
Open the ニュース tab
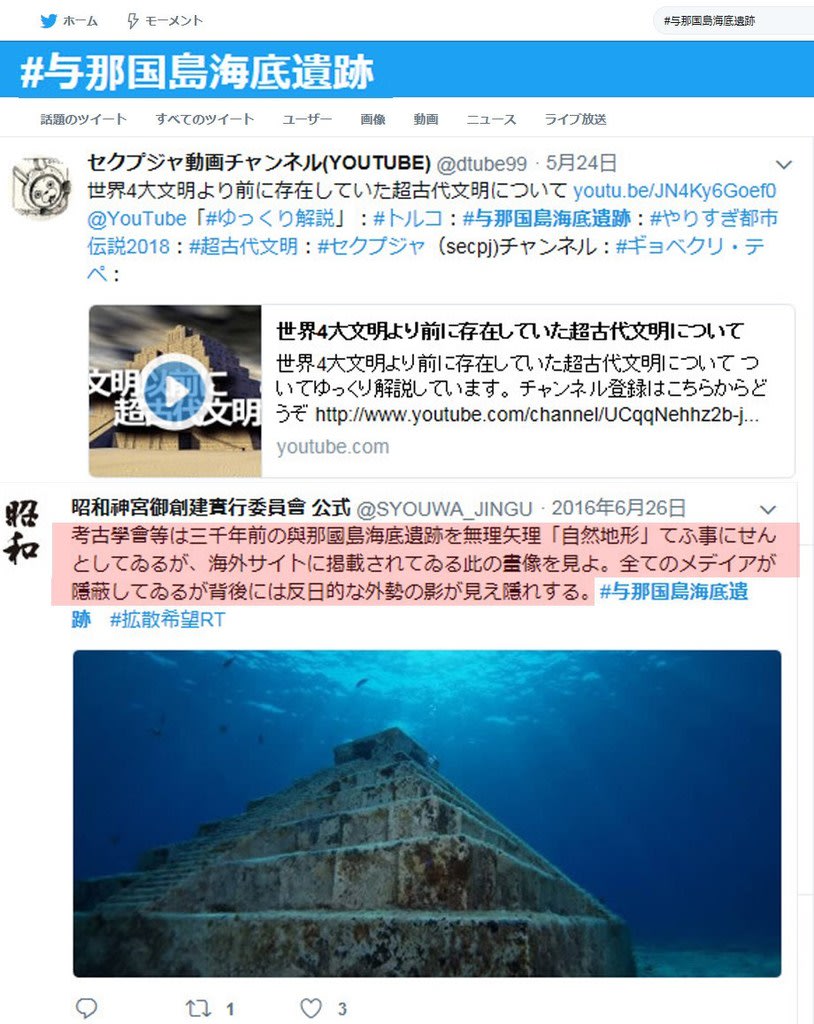491,119
